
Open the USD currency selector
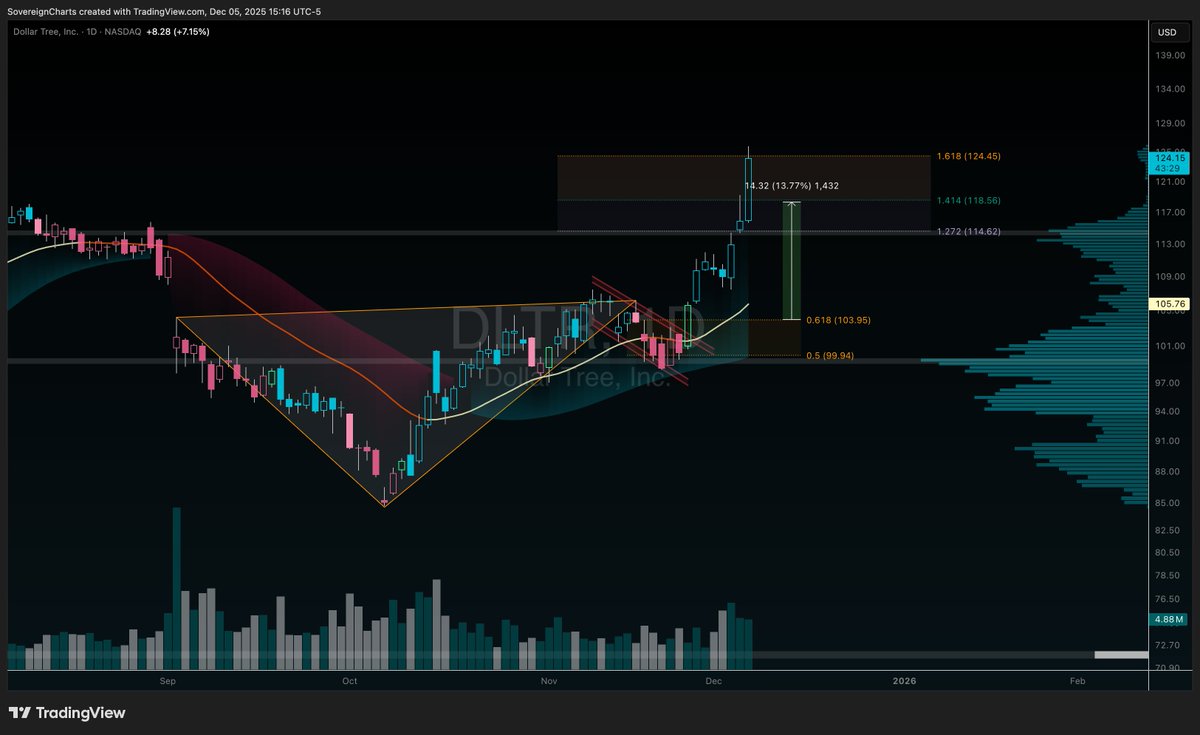click(x=1167, y=32)
